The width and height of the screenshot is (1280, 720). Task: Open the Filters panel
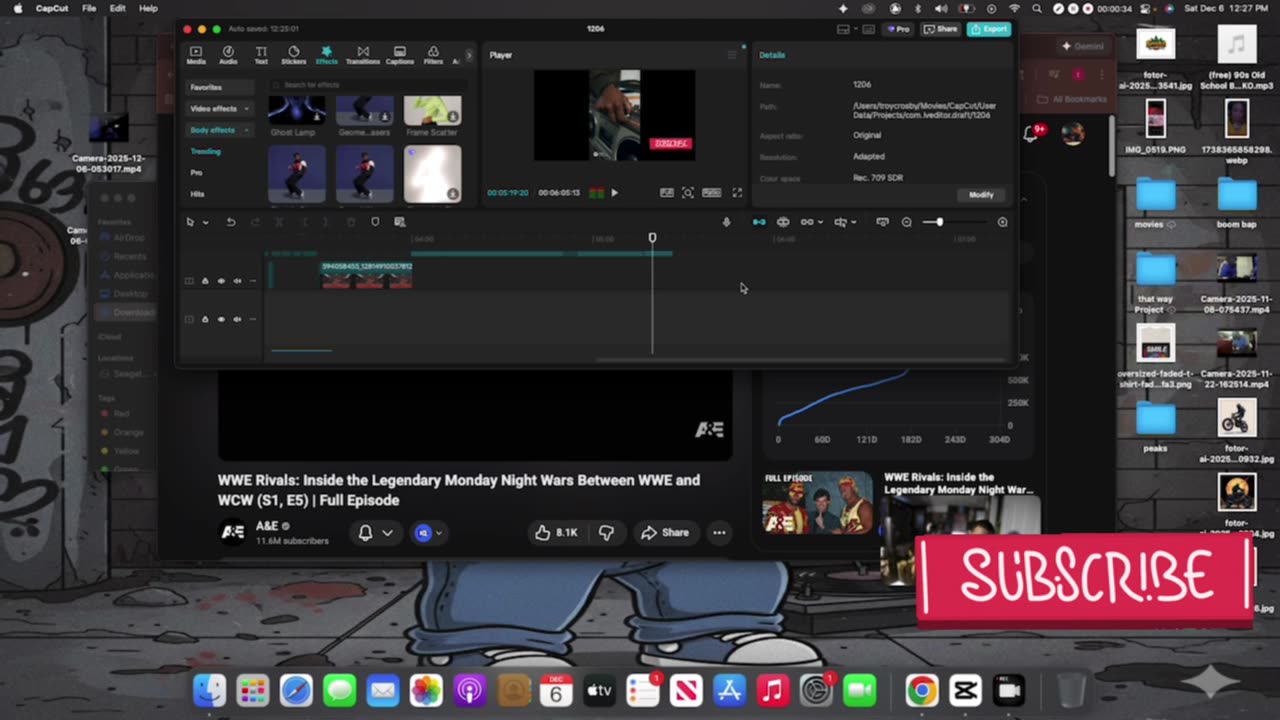[433, 55]
